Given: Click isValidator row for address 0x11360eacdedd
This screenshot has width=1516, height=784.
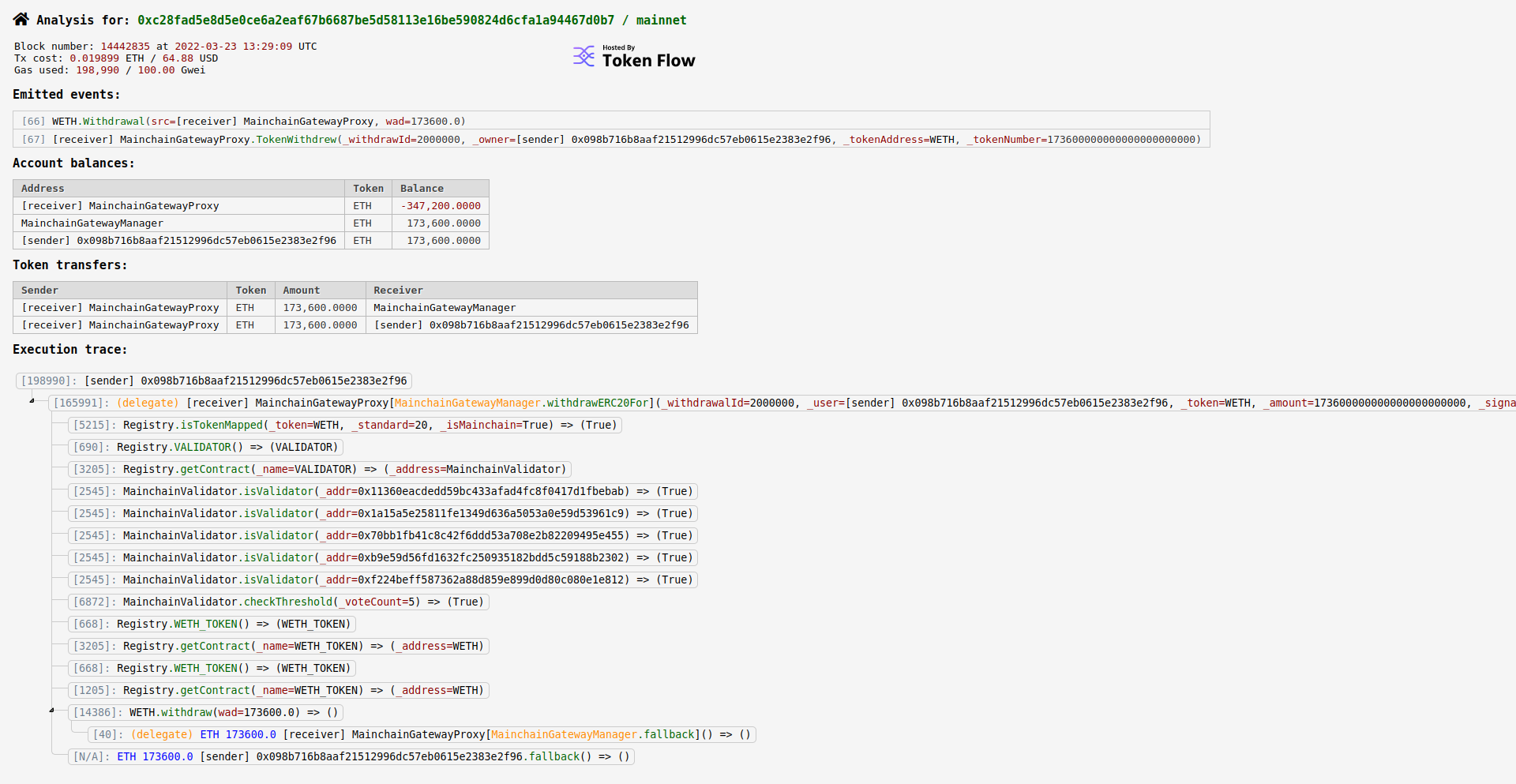Looking at the screenshot, I should point(383,491).
